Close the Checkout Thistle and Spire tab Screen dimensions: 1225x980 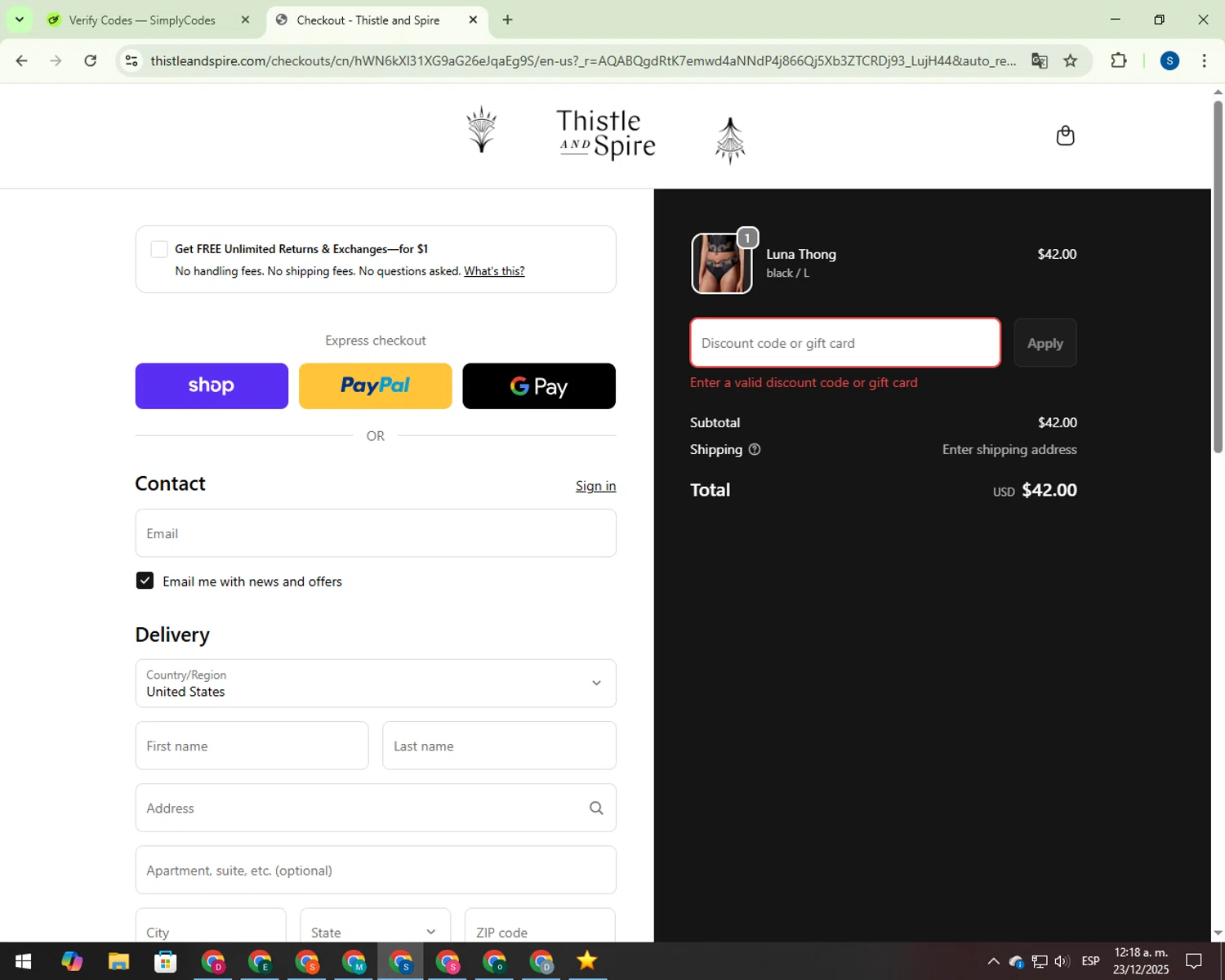[473, 20]
